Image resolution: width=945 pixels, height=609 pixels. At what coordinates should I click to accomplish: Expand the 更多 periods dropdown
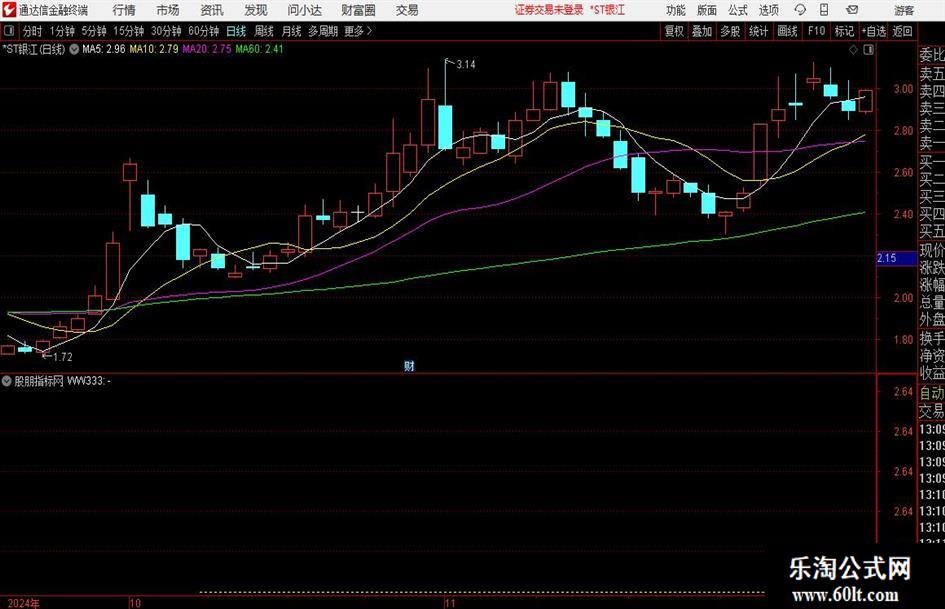coord(358,31)
